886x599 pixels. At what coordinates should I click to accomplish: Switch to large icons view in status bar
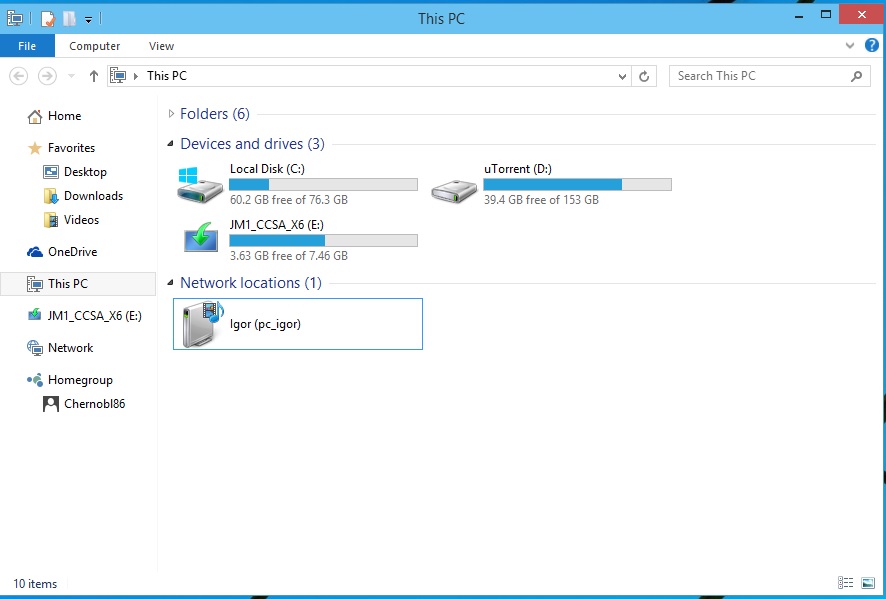[868, 583]
